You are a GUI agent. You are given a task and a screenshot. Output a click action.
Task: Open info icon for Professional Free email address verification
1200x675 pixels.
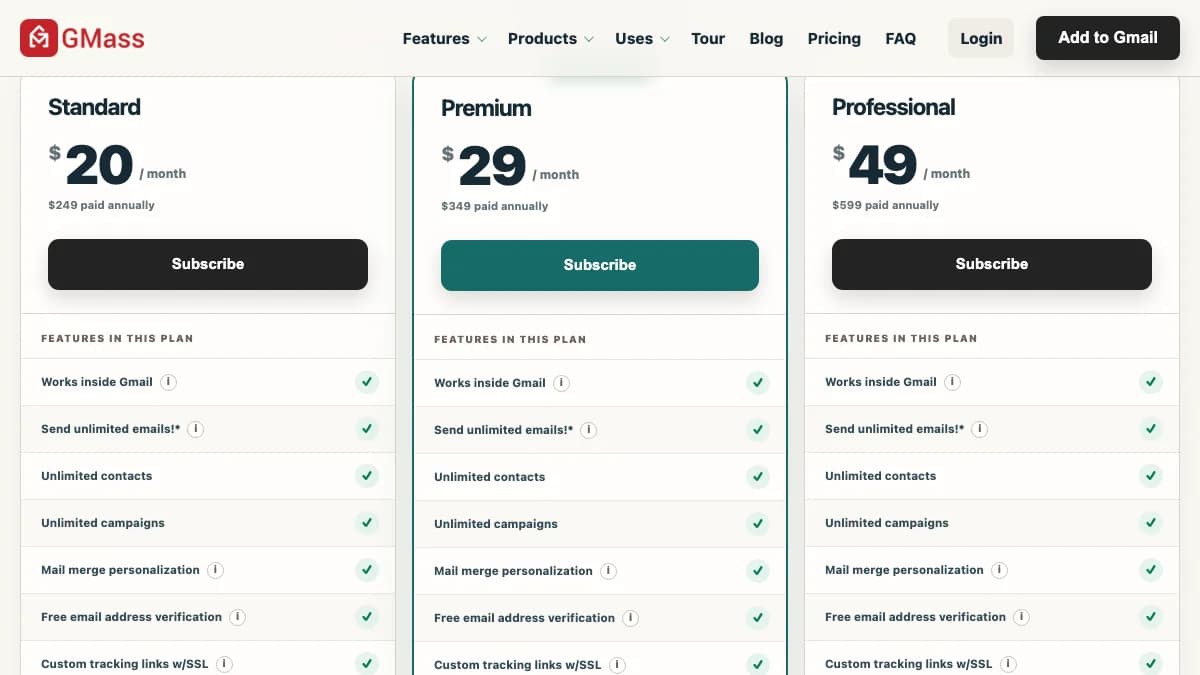[1021, 617]
